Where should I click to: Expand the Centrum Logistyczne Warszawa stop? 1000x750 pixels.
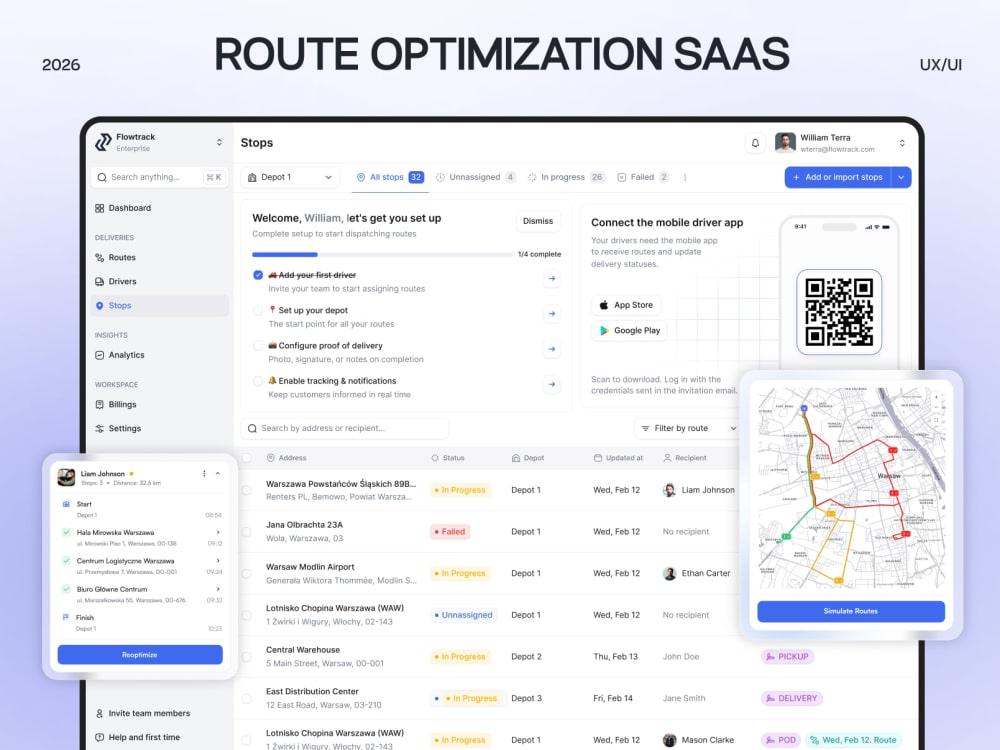(218, 561)
